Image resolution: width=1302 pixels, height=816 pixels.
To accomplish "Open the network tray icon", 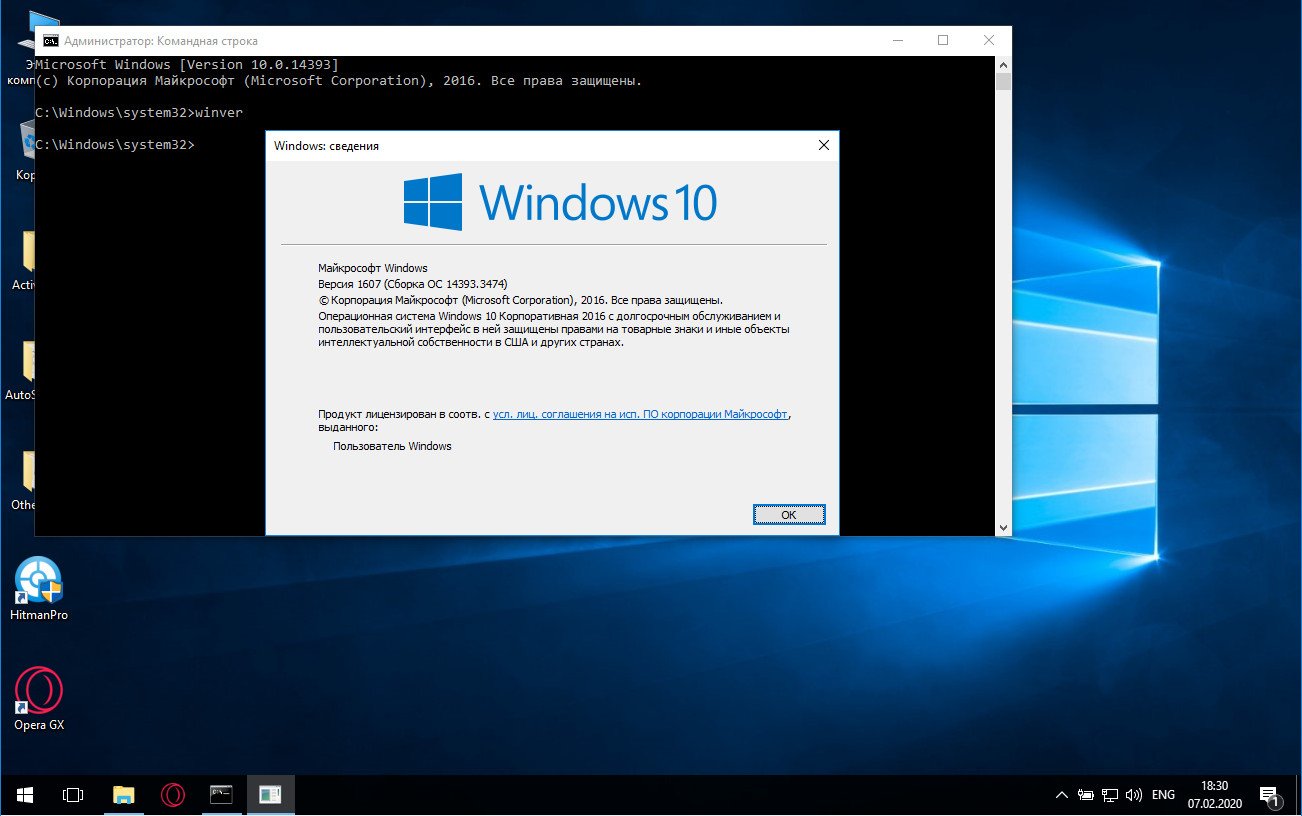I will 1110,796.
